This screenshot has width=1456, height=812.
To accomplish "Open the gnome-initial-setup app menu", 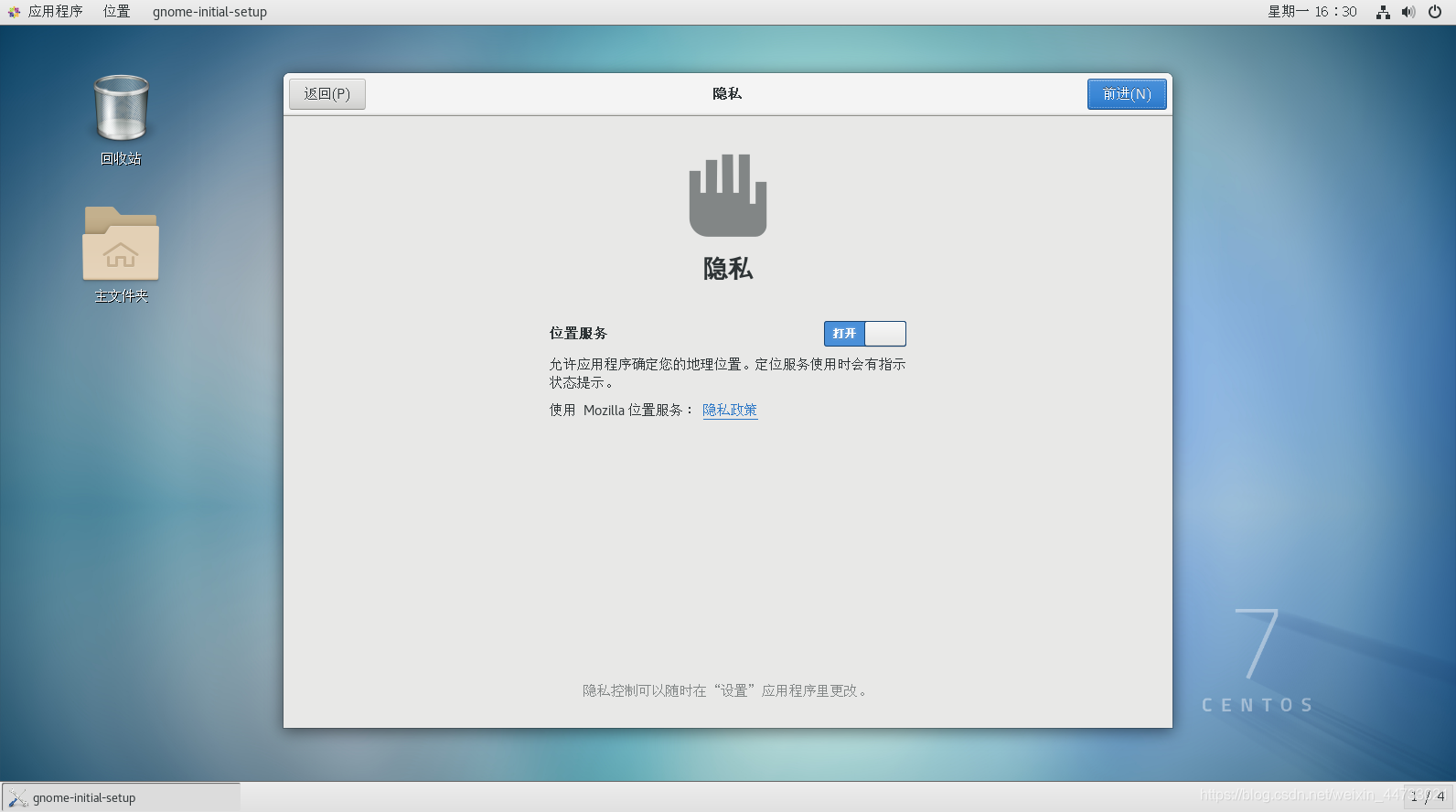I will click(209, 12).
